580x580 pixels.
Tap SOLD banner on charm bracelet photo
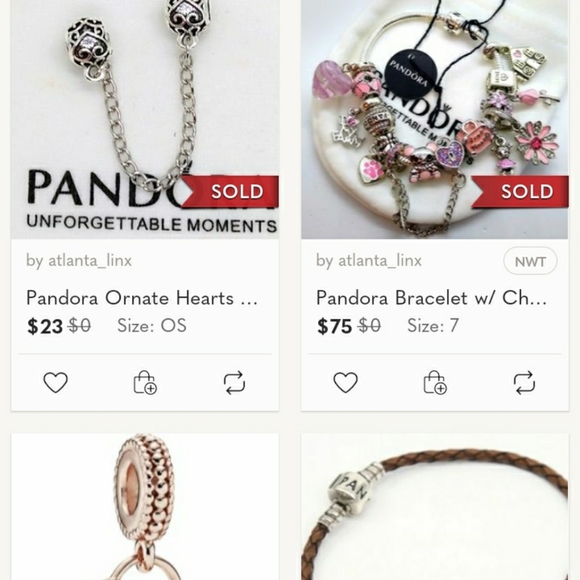(520, 192)
